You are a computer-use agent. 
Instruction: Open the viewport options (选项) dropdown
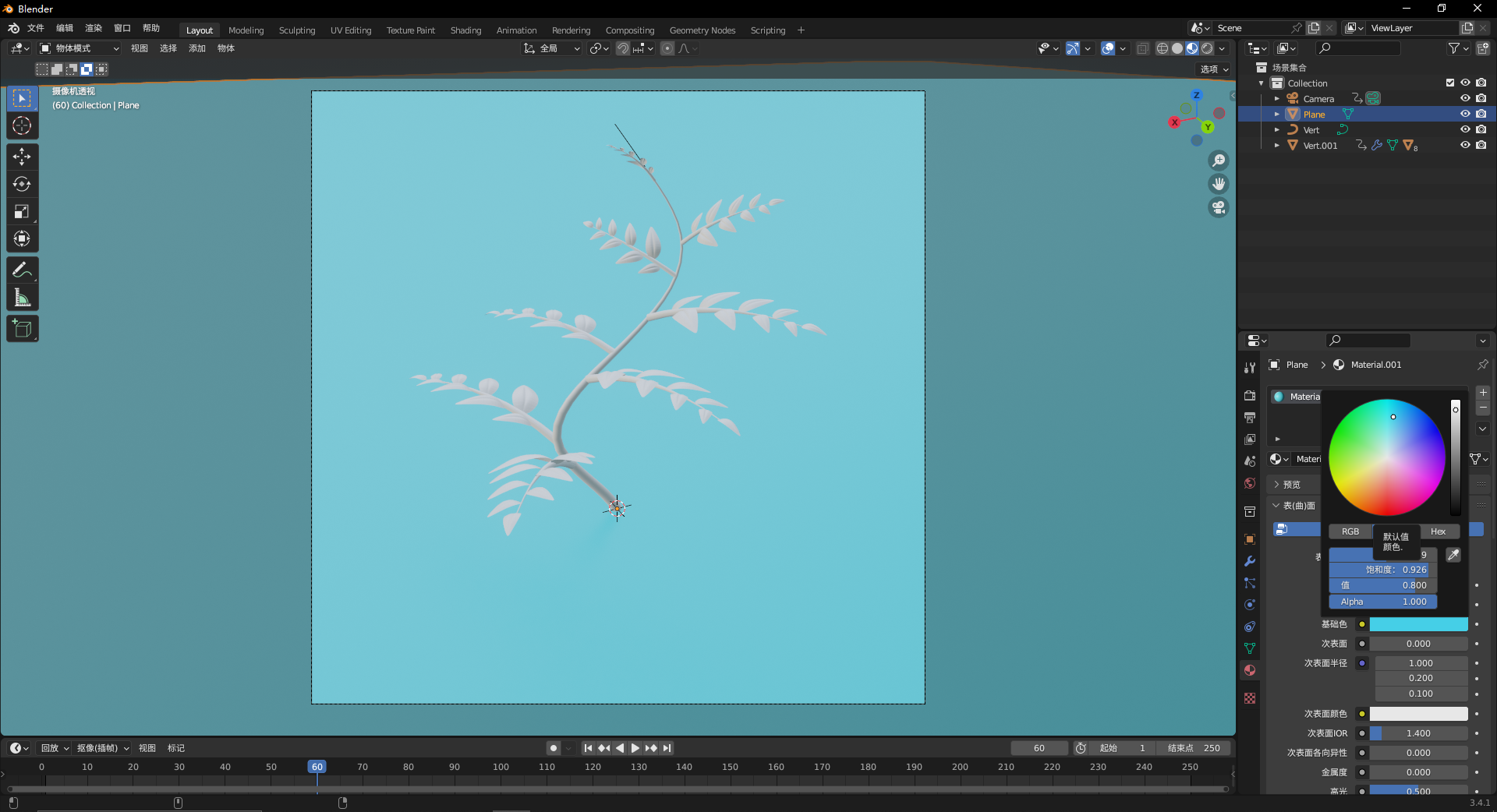click(x=1214, y=69)
